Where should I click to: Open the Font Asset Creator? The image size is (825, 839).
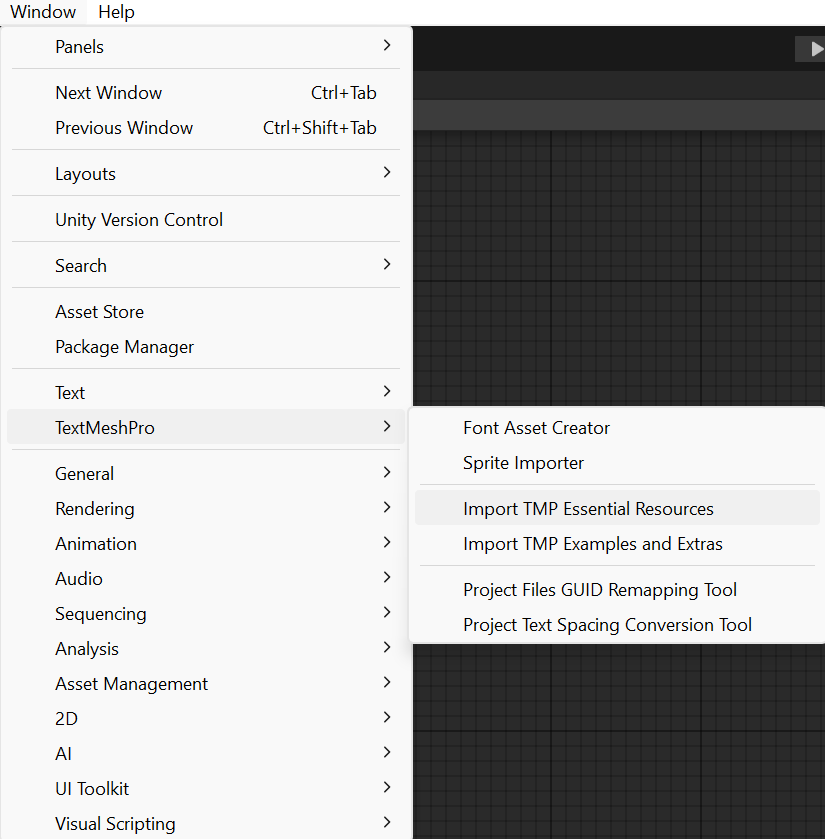537,428
